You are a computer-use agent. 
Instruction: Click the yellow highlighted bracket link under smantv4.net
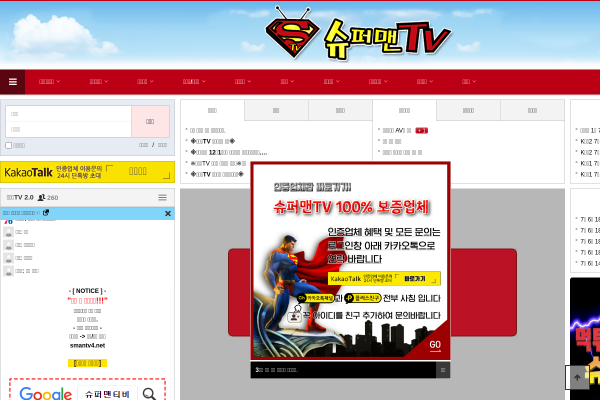point(87,363)
